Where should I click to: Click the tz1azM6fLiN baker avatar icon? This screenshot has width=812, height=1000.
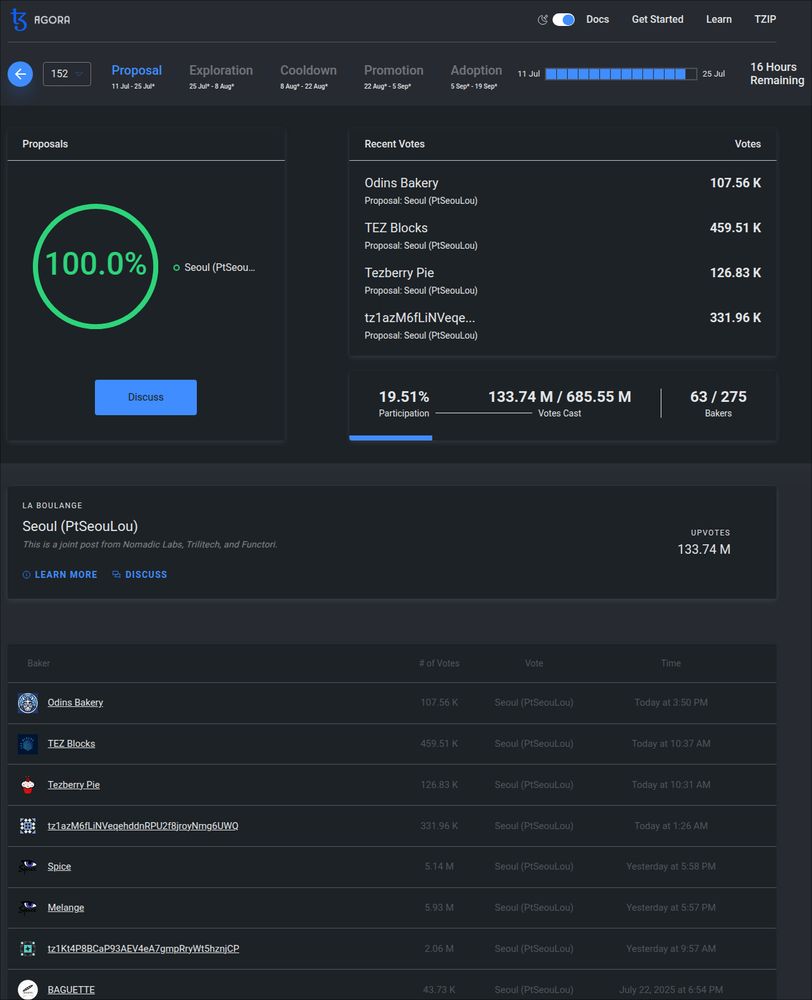(27, 826)
